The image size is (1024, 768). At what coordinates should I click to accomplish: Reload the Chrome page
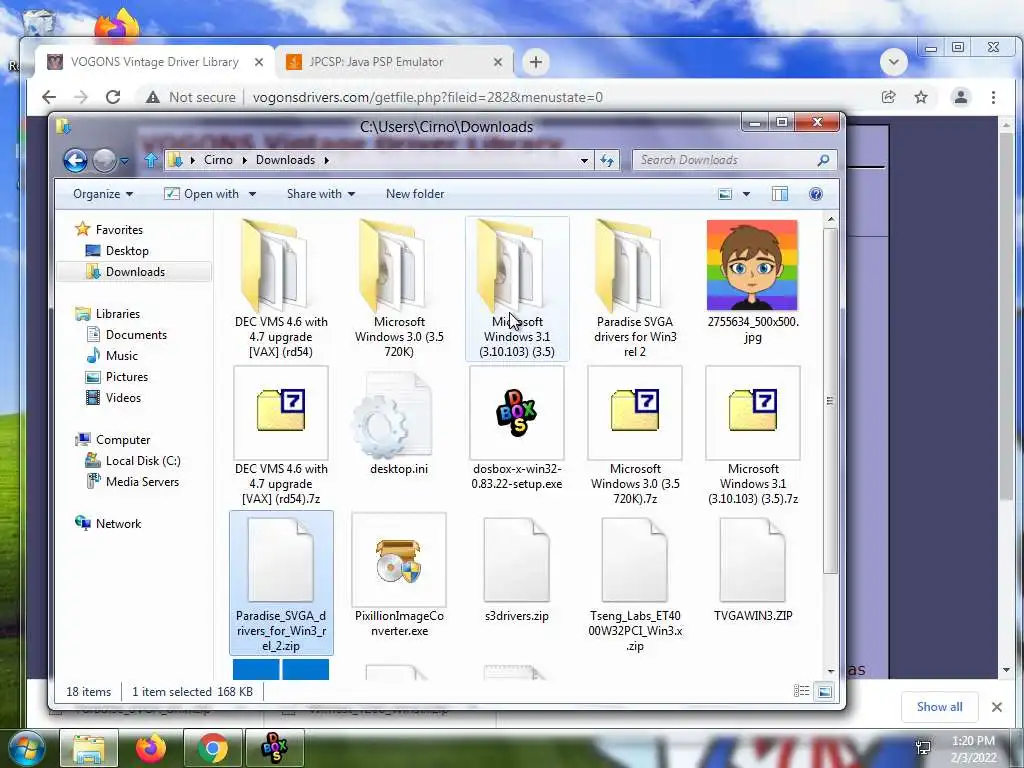coord(113,97)
